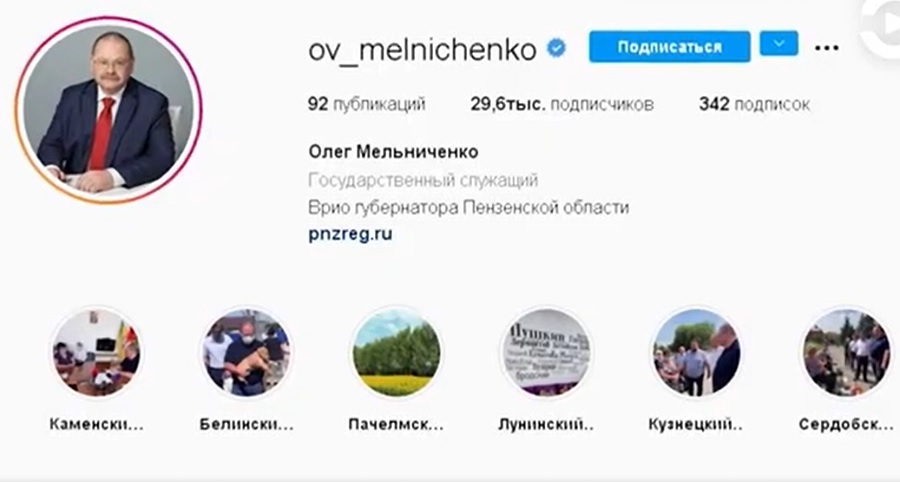Click the Государственный служащий category label
Image resolution: width=900 pixels, height=482 pixels.
423,181
